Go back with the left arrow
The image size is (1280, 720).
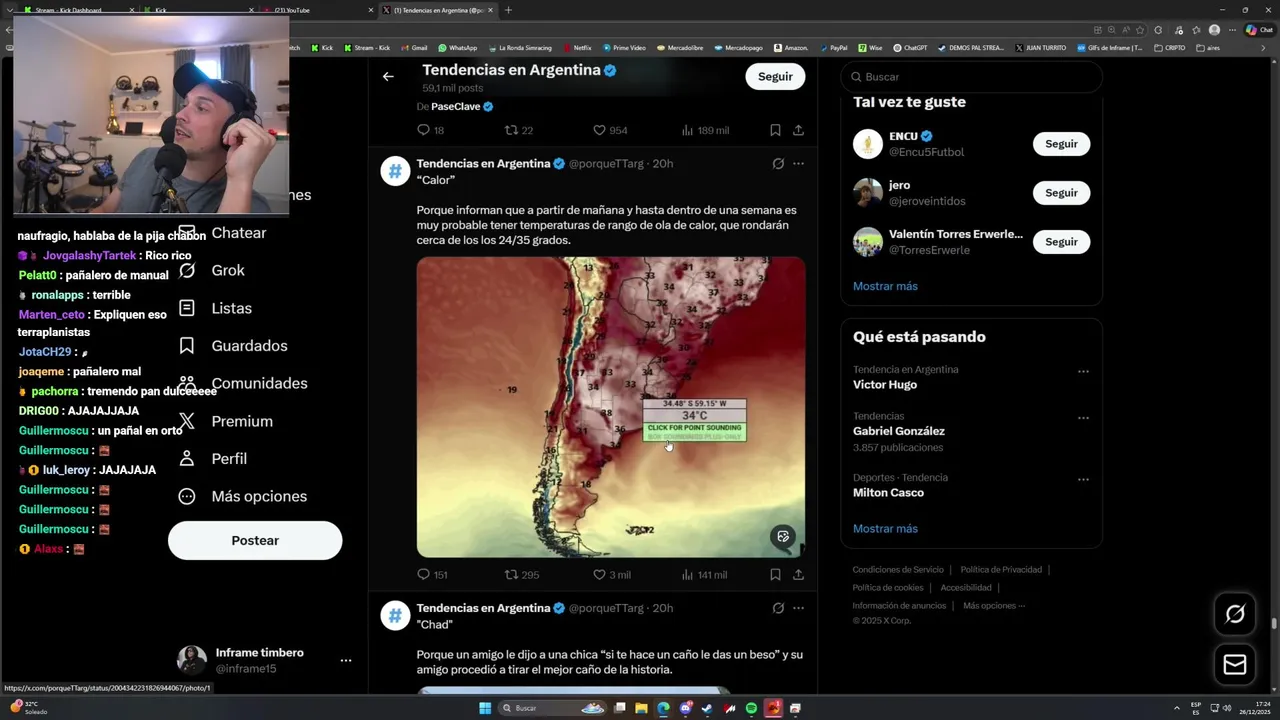tap(388, 76)
